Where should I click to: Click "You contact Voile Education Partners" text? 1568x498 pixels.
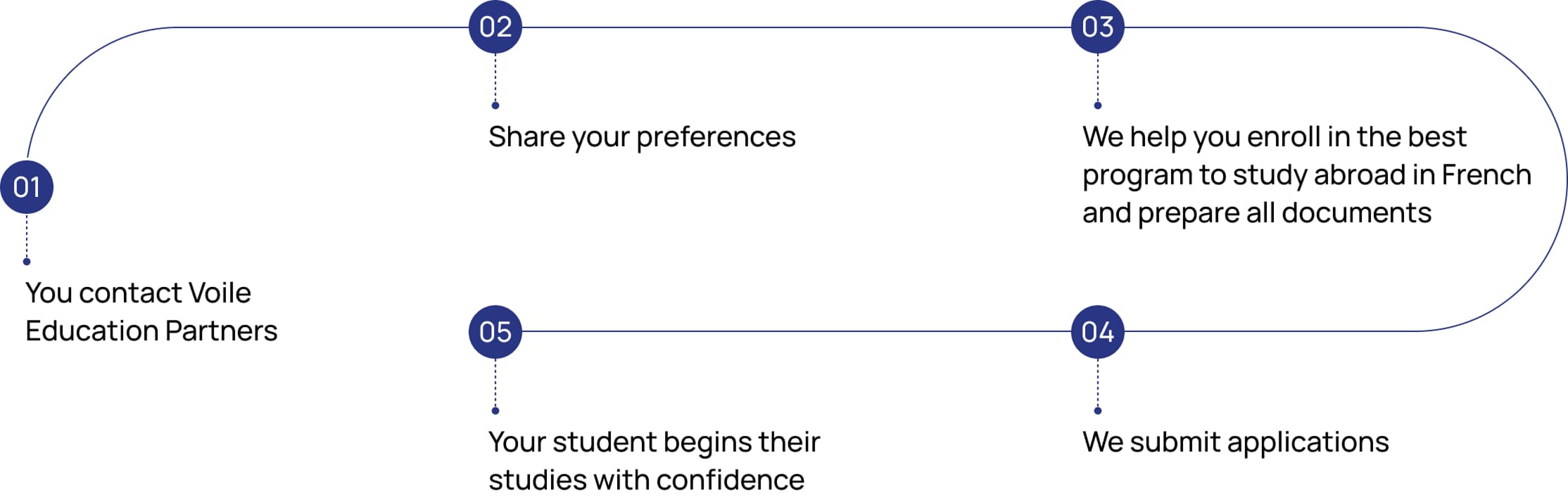(151, 312)
